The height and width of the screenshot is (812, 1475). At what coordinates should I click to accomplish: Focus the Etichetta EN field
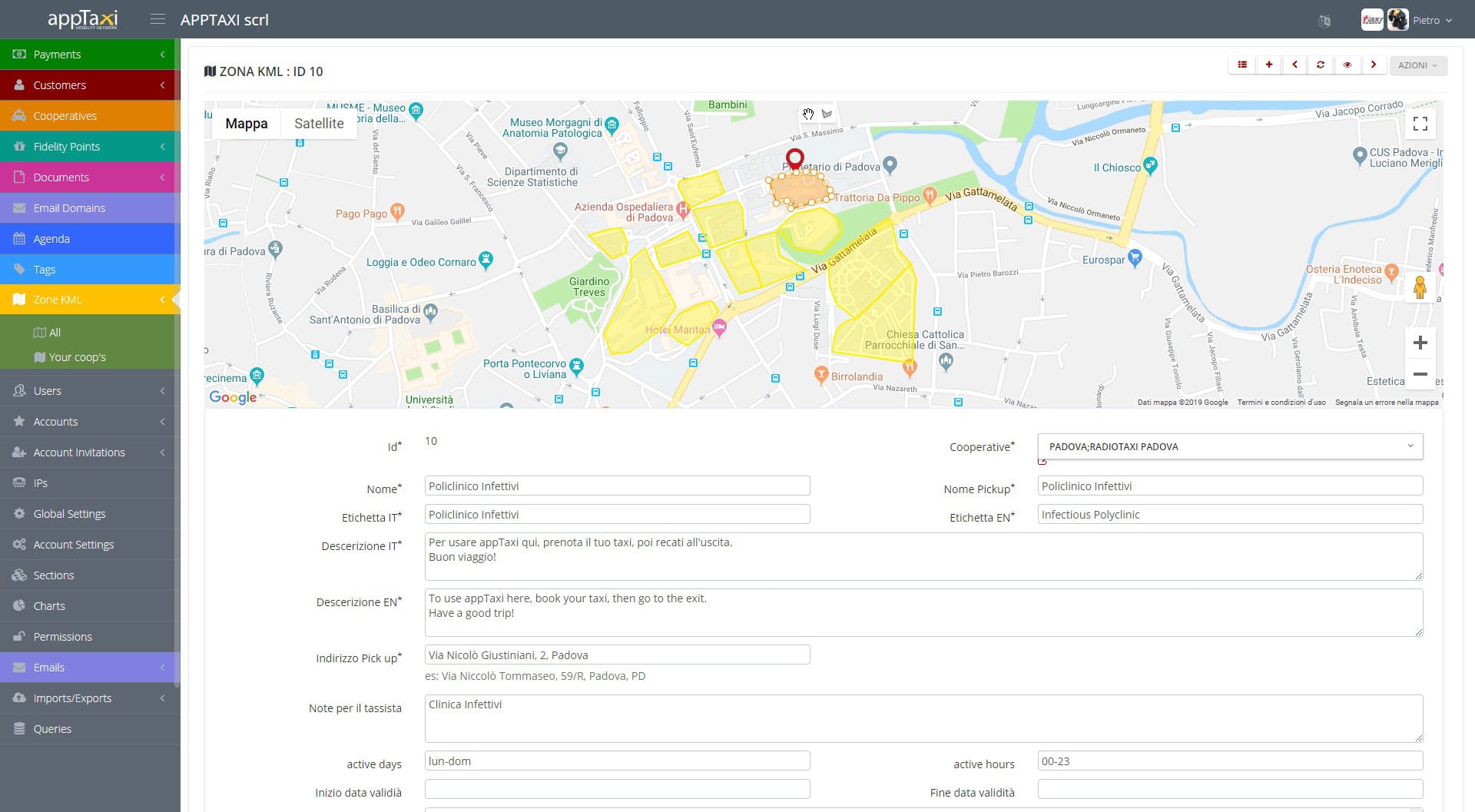tap(1230, 514)
